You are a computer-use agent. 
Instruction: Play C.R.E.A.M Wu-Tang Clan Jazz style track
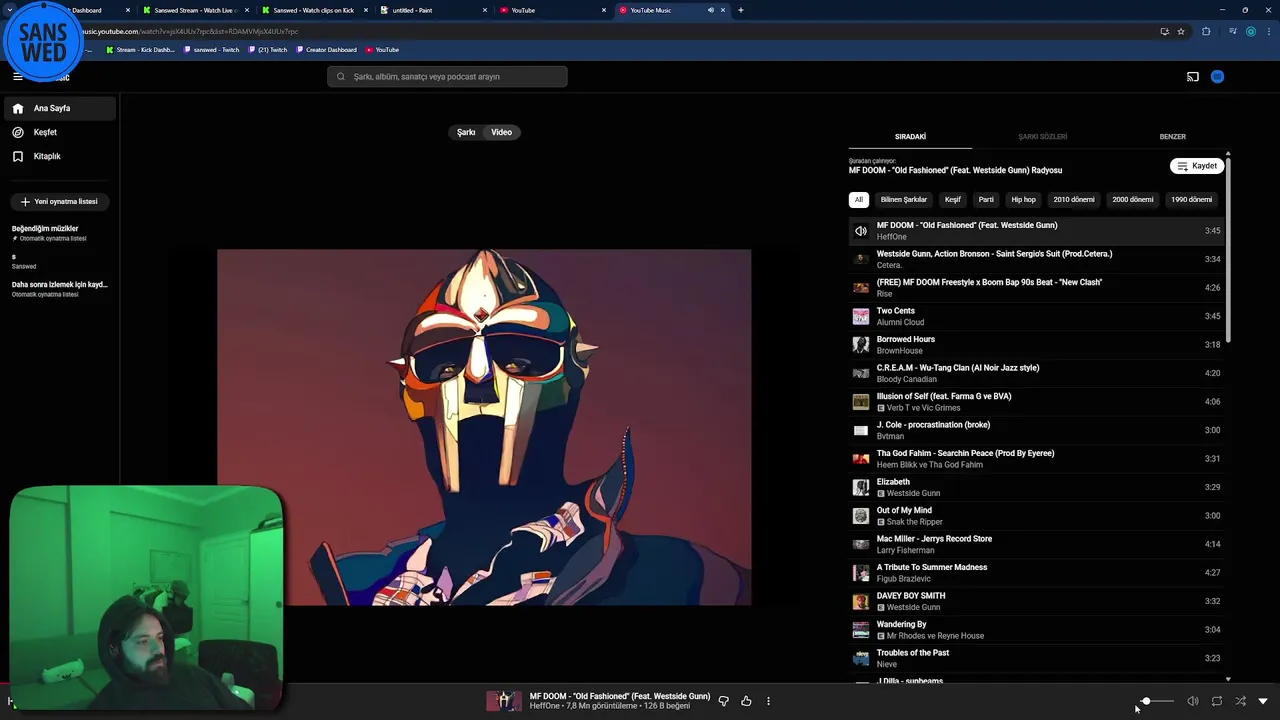(1037, 373)
